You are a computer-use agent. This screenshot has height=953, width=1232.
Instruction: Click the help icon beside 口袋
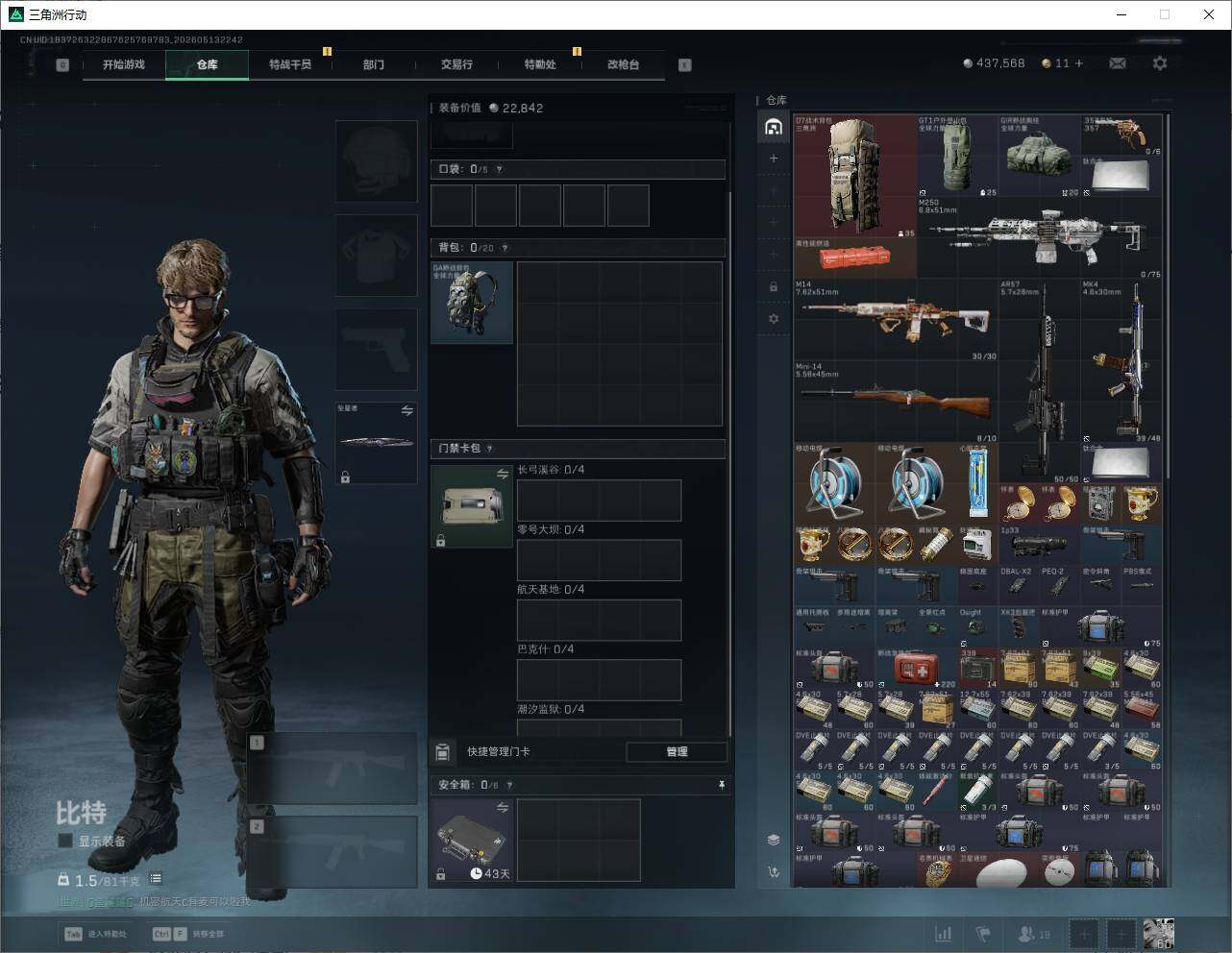[x=499, y=169]
